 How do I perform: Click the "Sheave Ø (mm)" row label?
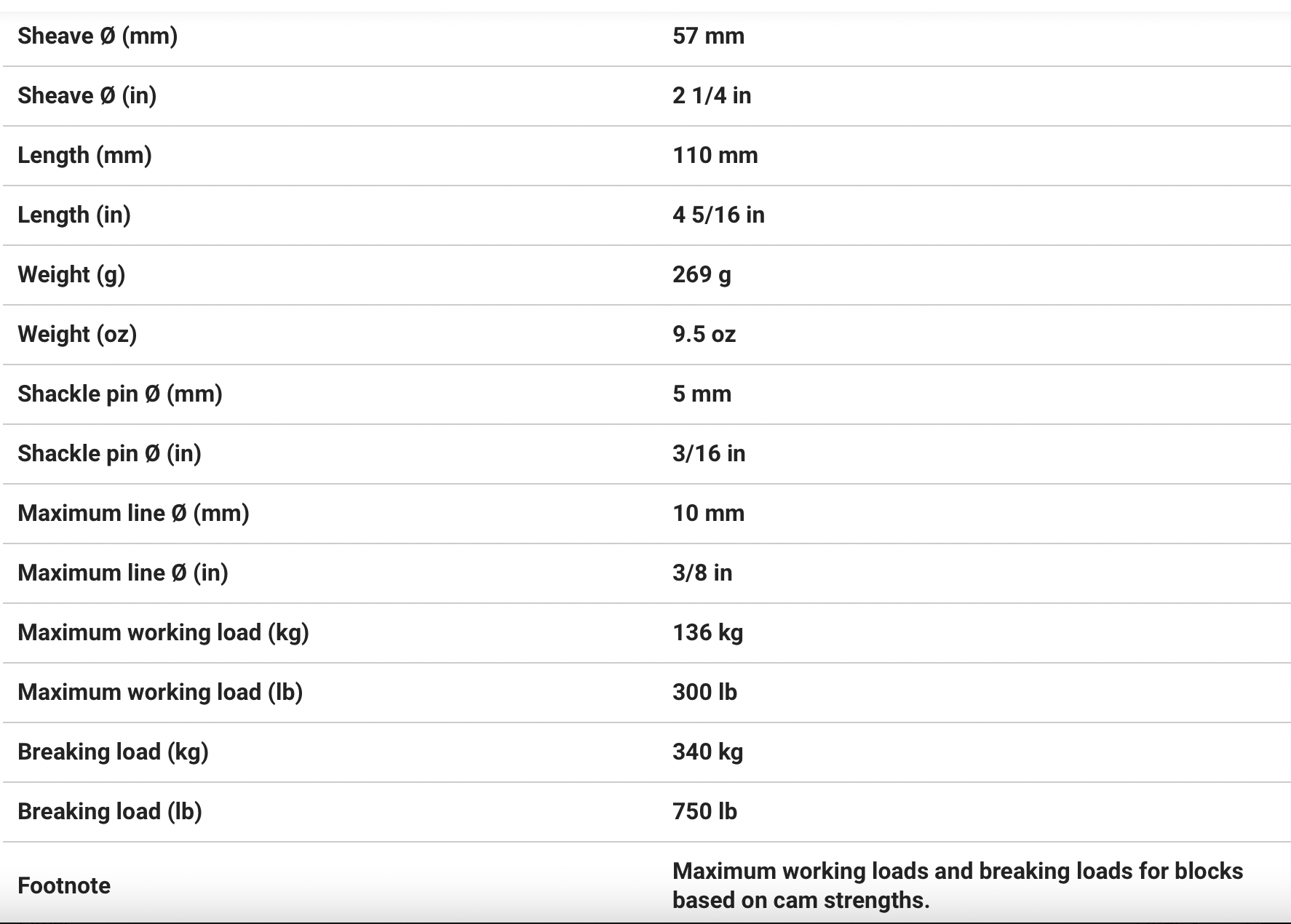[98, 36]
